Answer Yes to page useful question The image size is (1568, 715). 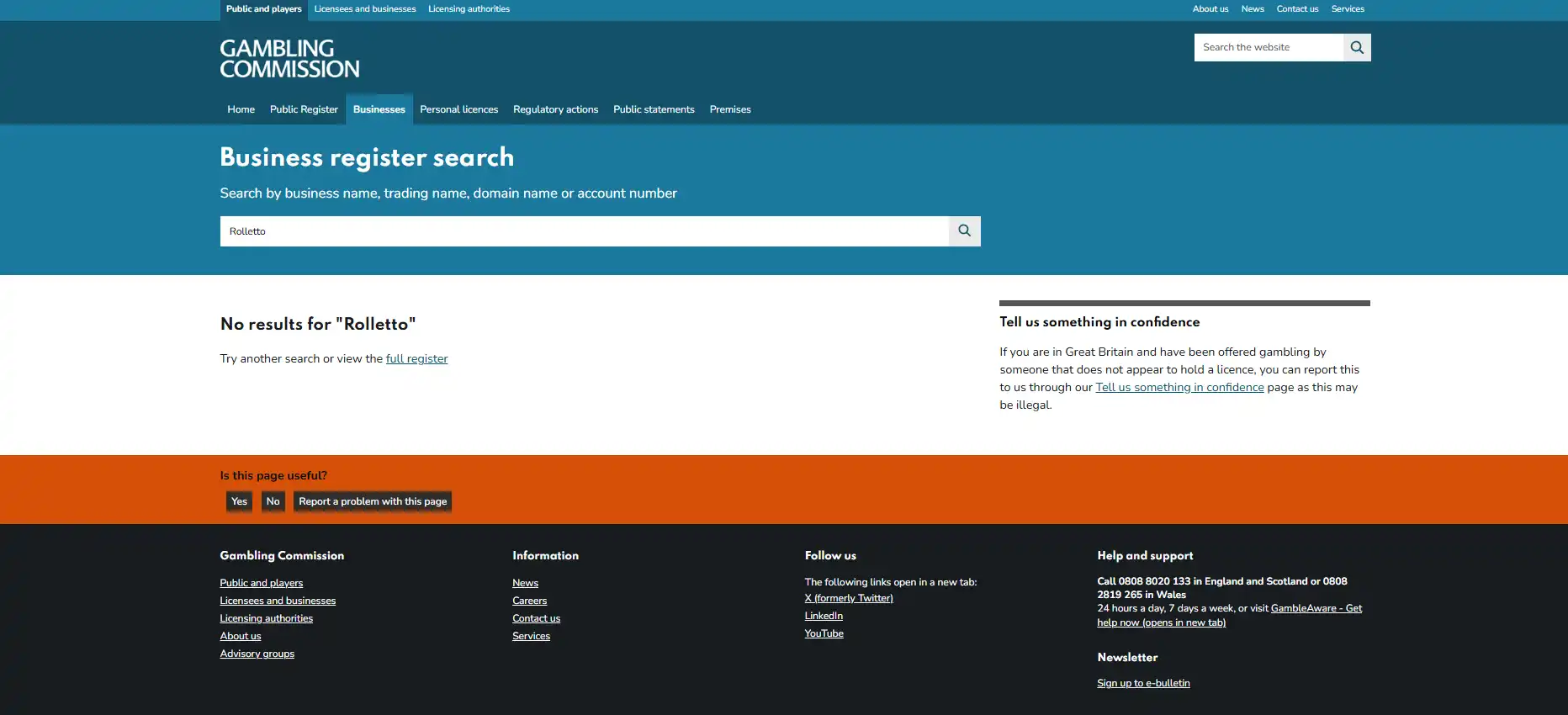point(240,501)
